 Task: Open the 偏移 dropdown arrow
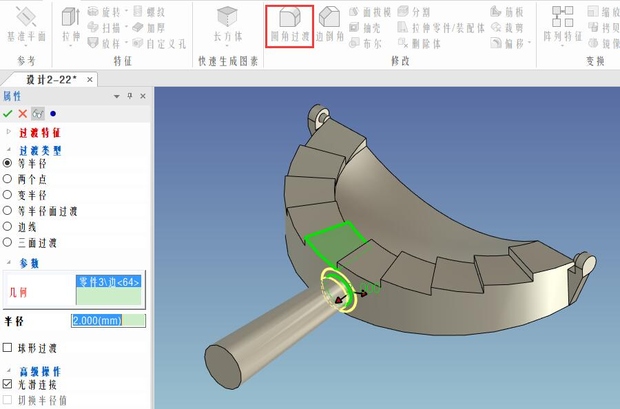tap(529, 42)
